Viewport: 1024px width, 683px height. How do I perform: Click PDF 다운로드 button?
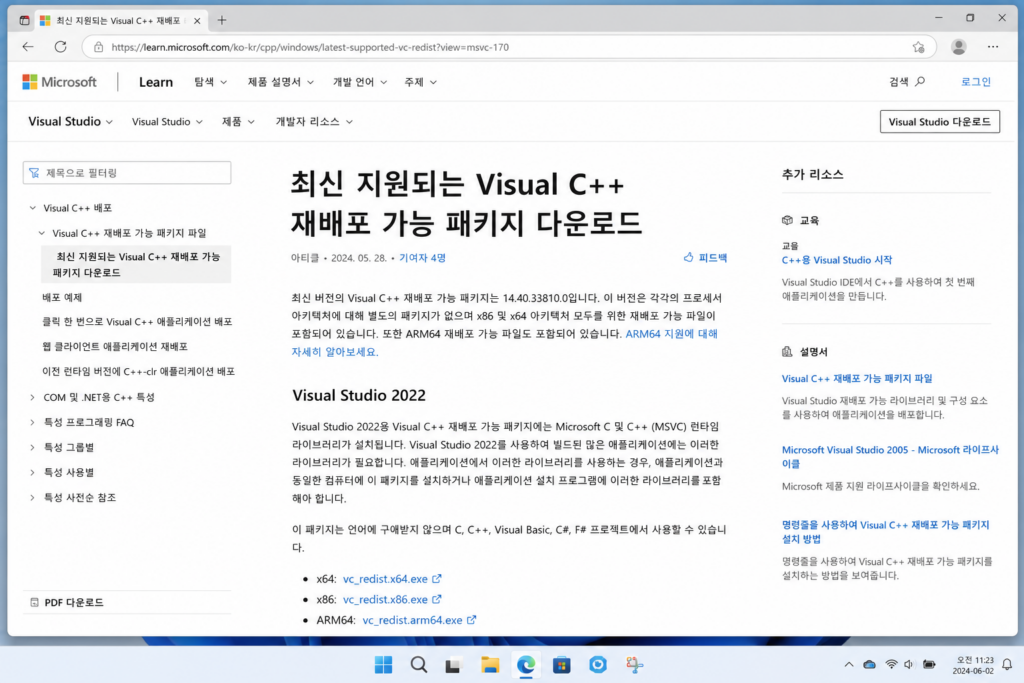(67, 602)
